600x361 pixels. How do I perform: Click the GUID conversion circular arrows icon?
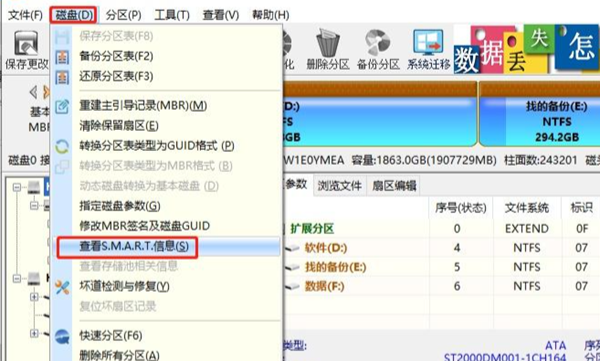(62, 146)
